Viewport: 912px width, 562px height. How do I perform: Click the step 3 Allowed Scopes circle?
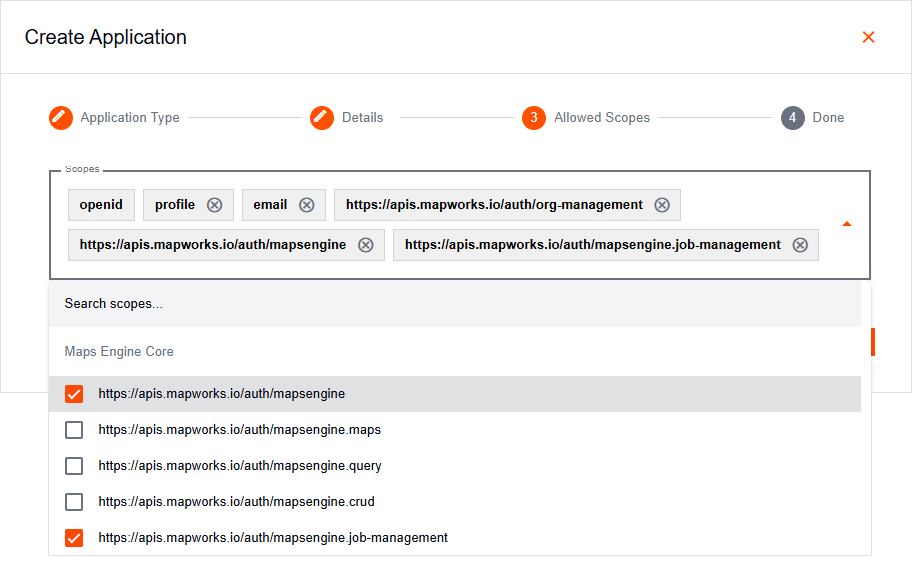(x=533, y=118)
